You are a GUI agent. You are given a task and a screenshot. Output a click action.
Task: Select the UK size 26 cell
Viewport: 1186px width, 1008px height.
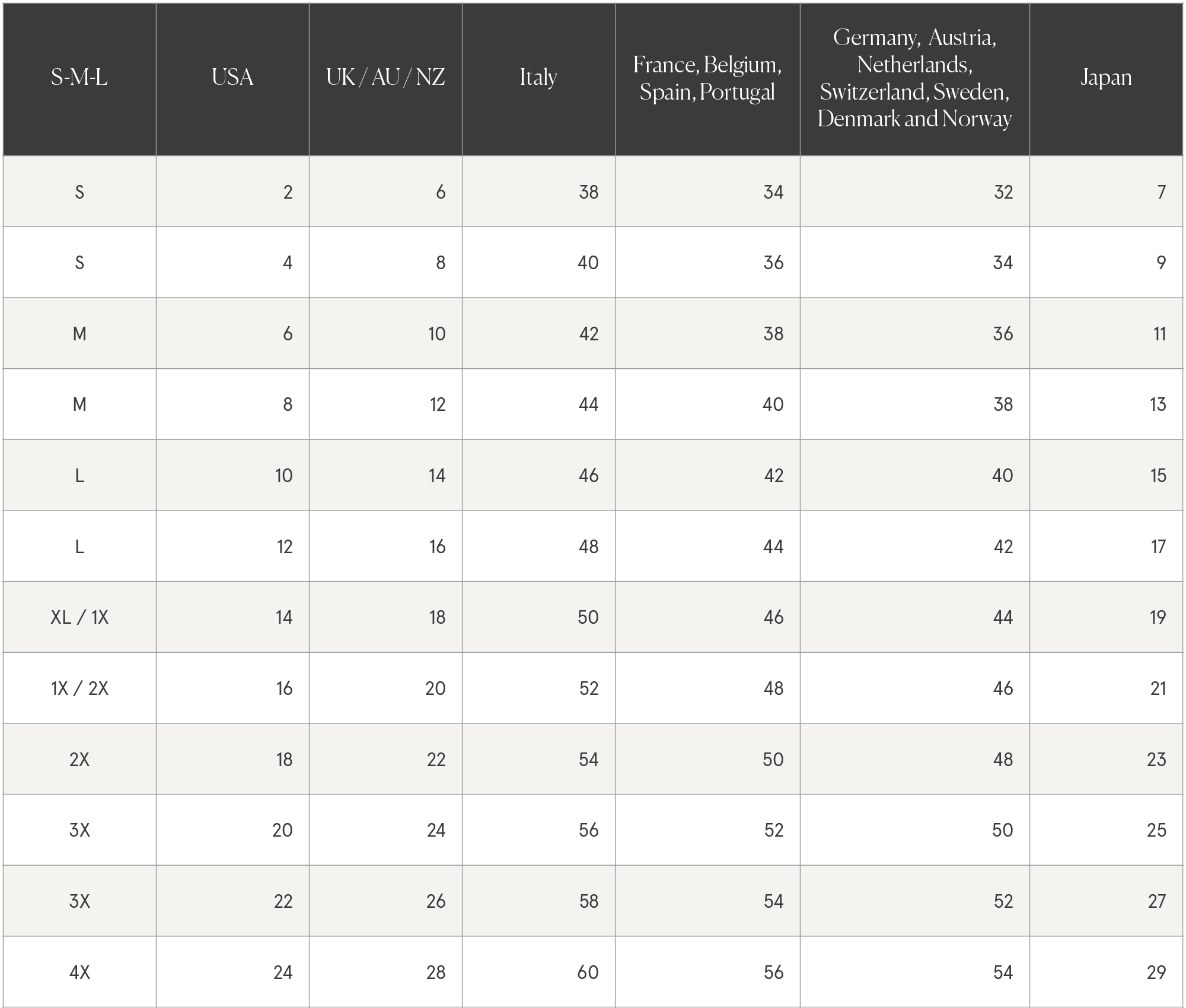coord(436,901)
